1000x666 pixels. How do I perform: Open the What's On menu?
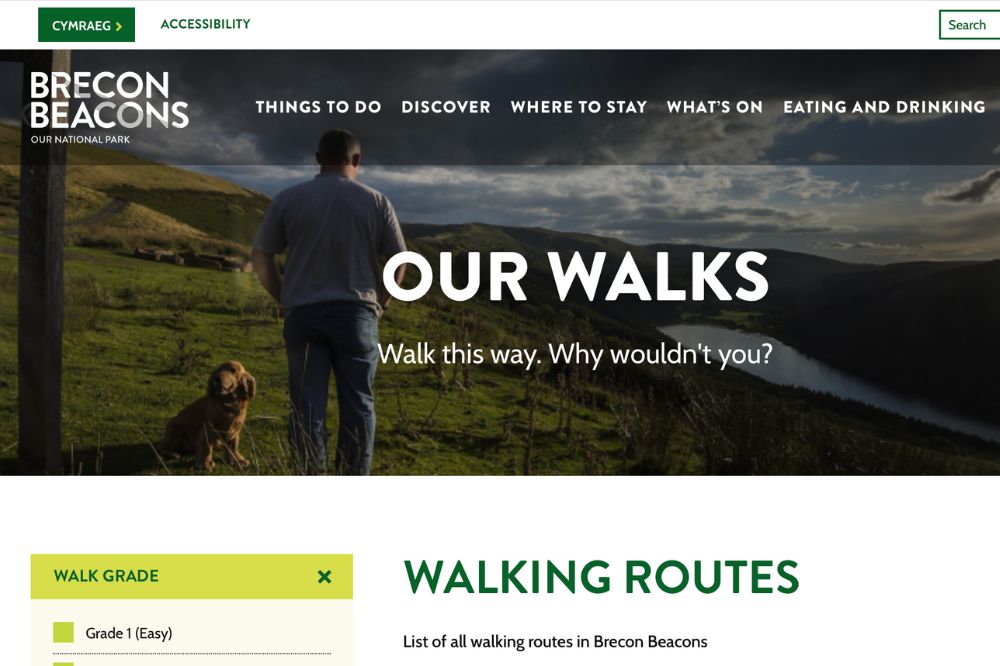tap(715, 107)
